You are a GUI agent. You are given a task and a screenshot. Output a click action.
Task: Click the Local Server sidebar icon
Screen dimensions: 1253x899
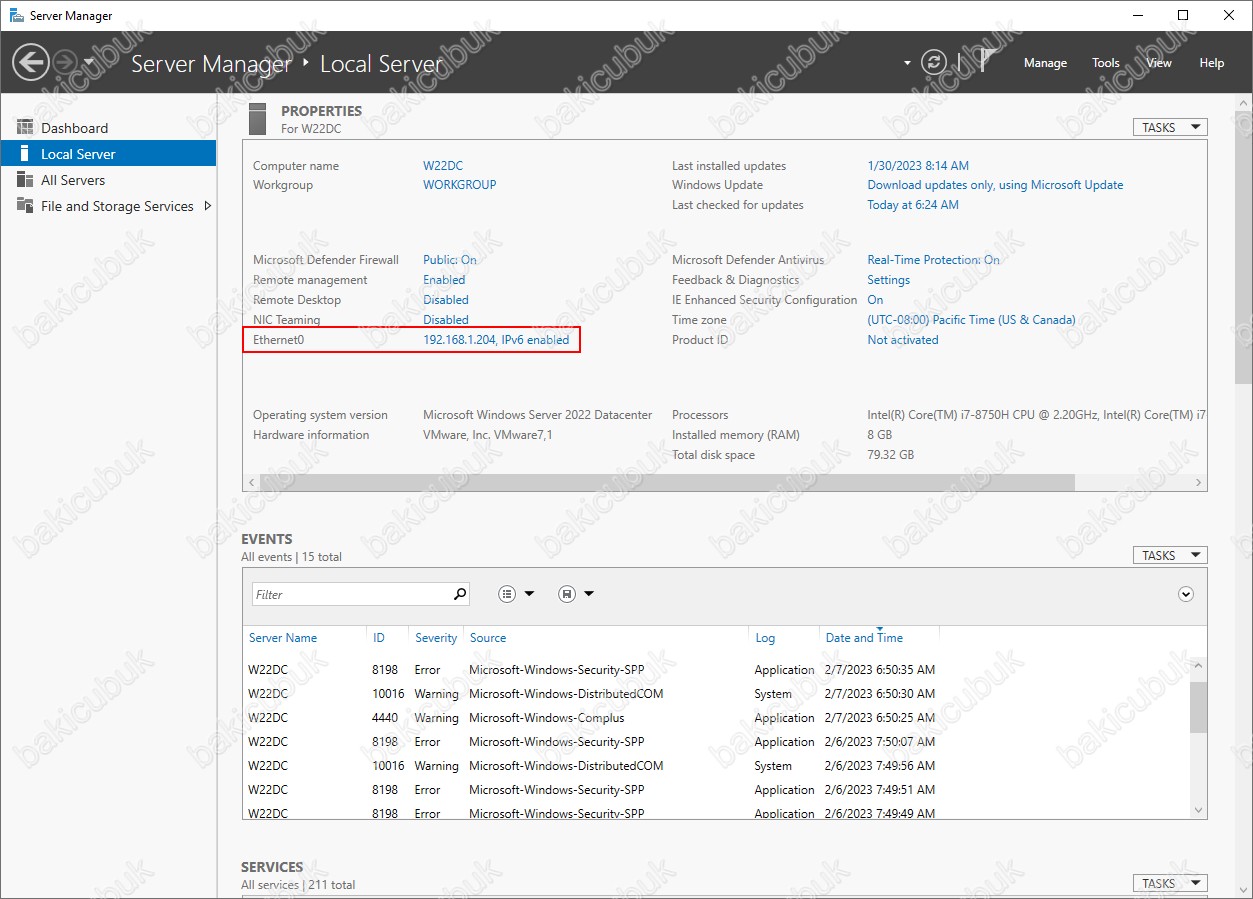[x=25, y=154]
